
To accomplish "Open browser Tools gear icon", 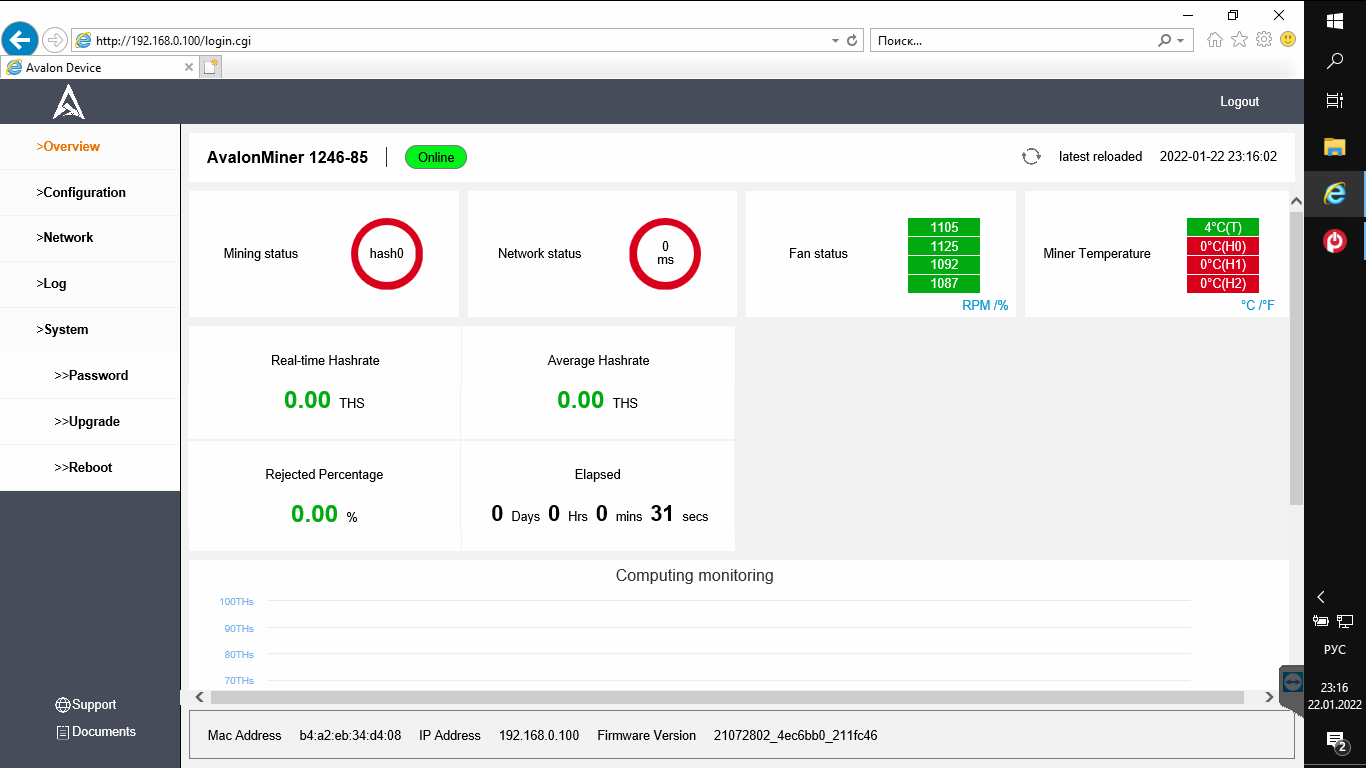I will coord(1264,40).
